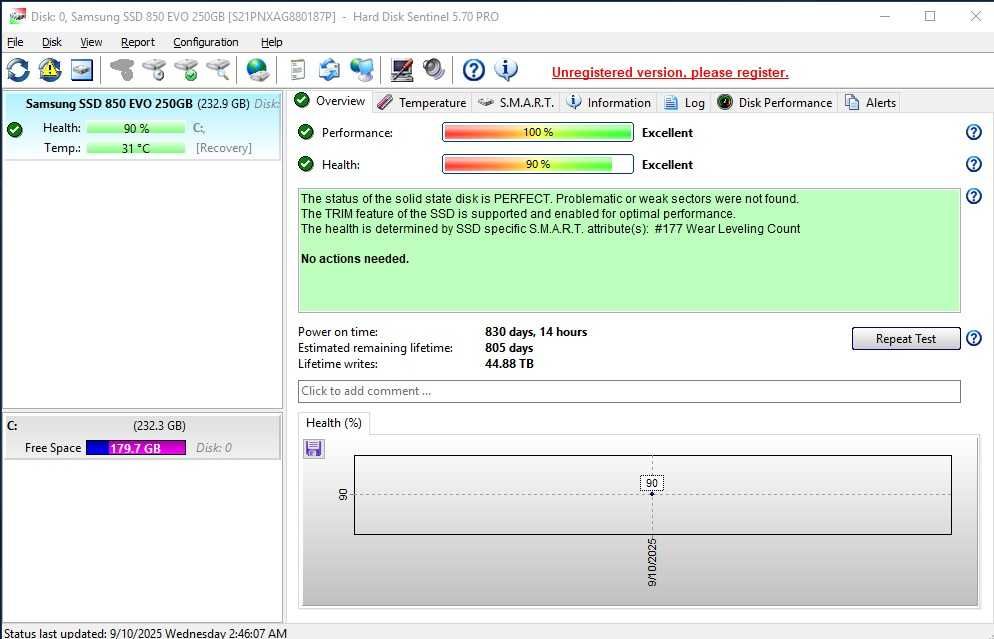The height and width of the screenshot is (639, 994).
Task: Click the green check beside Performance label
Action: tap(306, 132)
